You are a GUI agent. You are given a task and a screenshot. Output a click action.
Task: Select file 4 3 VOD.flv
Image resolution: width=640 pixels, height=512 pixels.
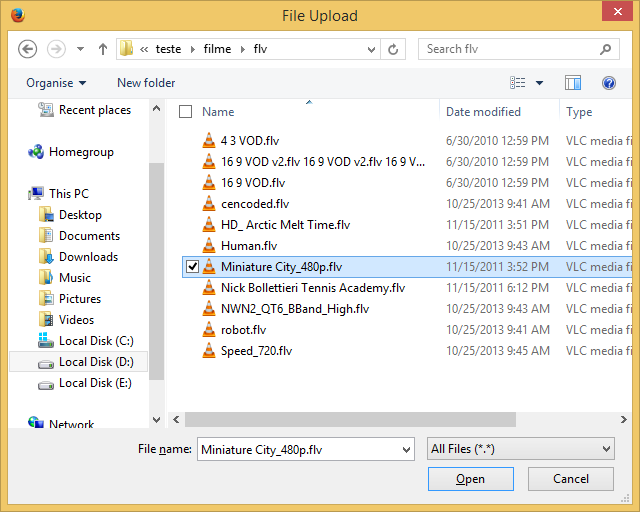[250, 141]
